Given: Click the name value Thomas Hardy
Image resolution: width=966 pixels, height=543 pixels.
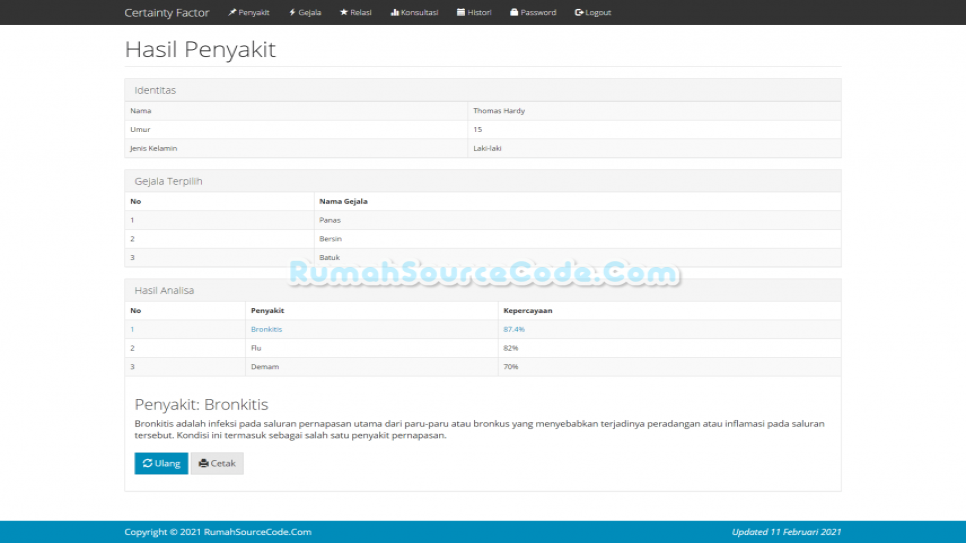Looking at the screenshot, I should point(499,111).
